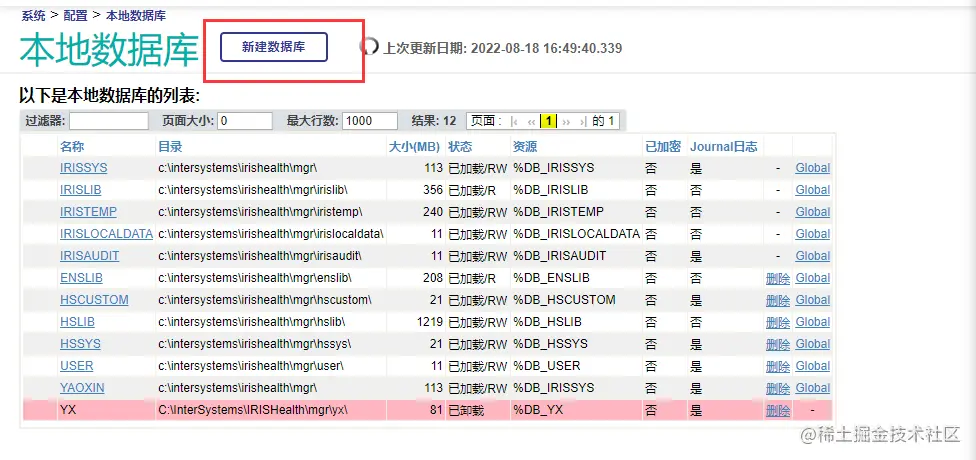Sort by 资源 column header
The height and width of the screenshot is (460, 976).
tap(525, 147)
